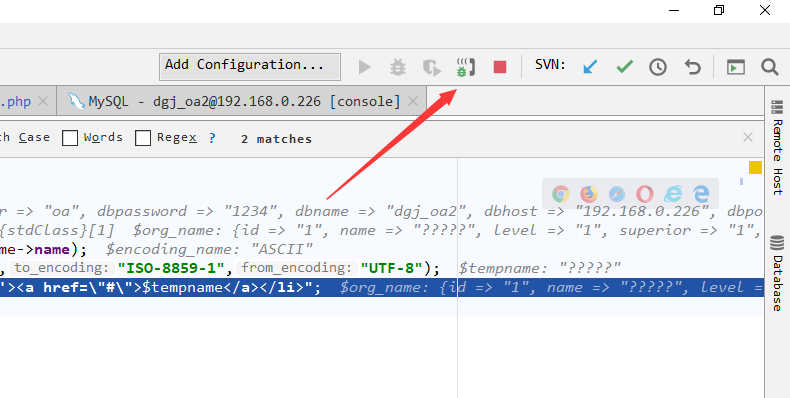
Task: Open Search Everywhere magnifier icon
Action: coord(770,67)
